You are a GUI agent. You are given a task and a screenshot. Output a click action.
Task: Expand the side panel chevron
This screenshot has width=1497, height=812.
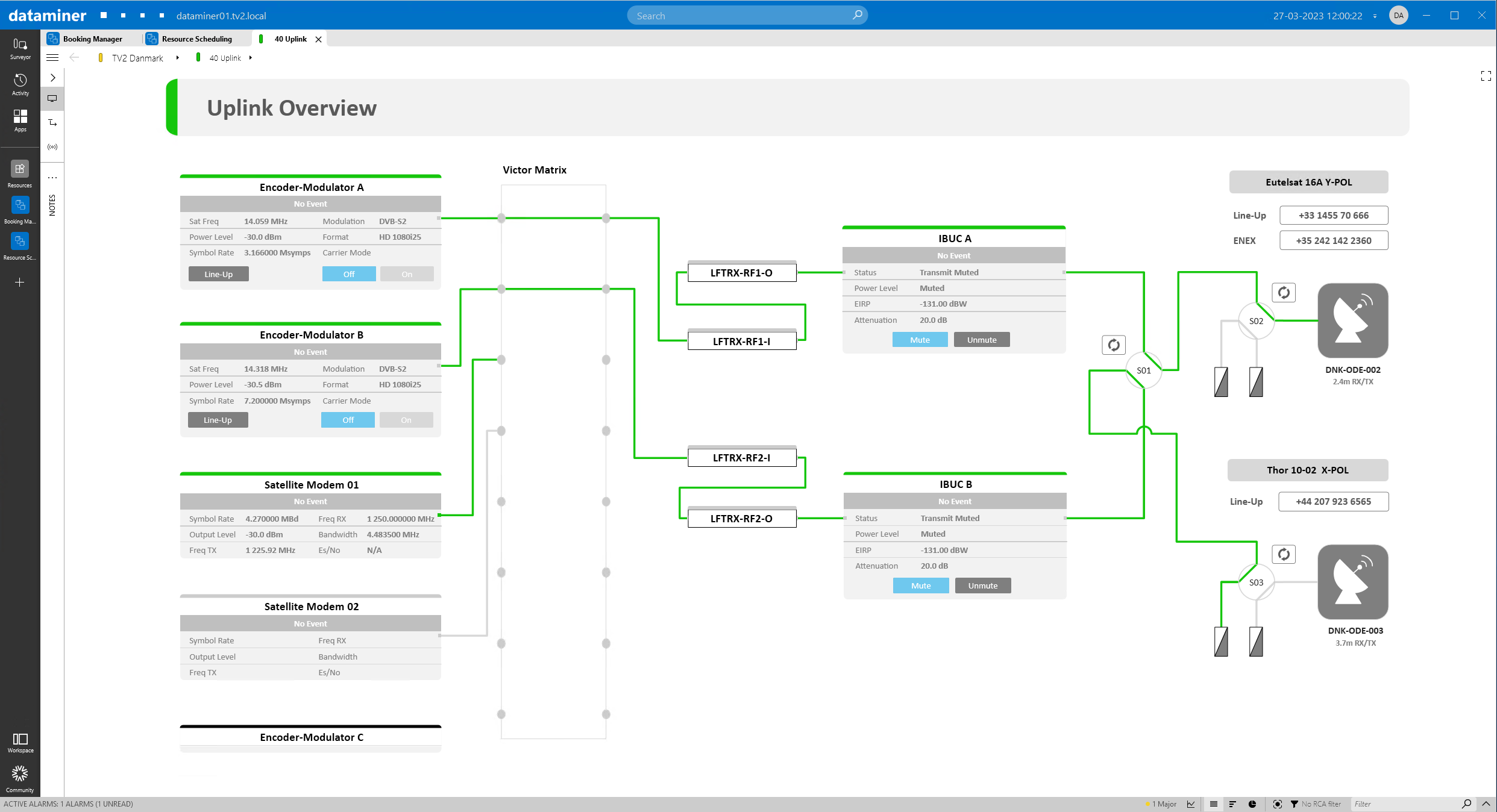click(52, 78)
